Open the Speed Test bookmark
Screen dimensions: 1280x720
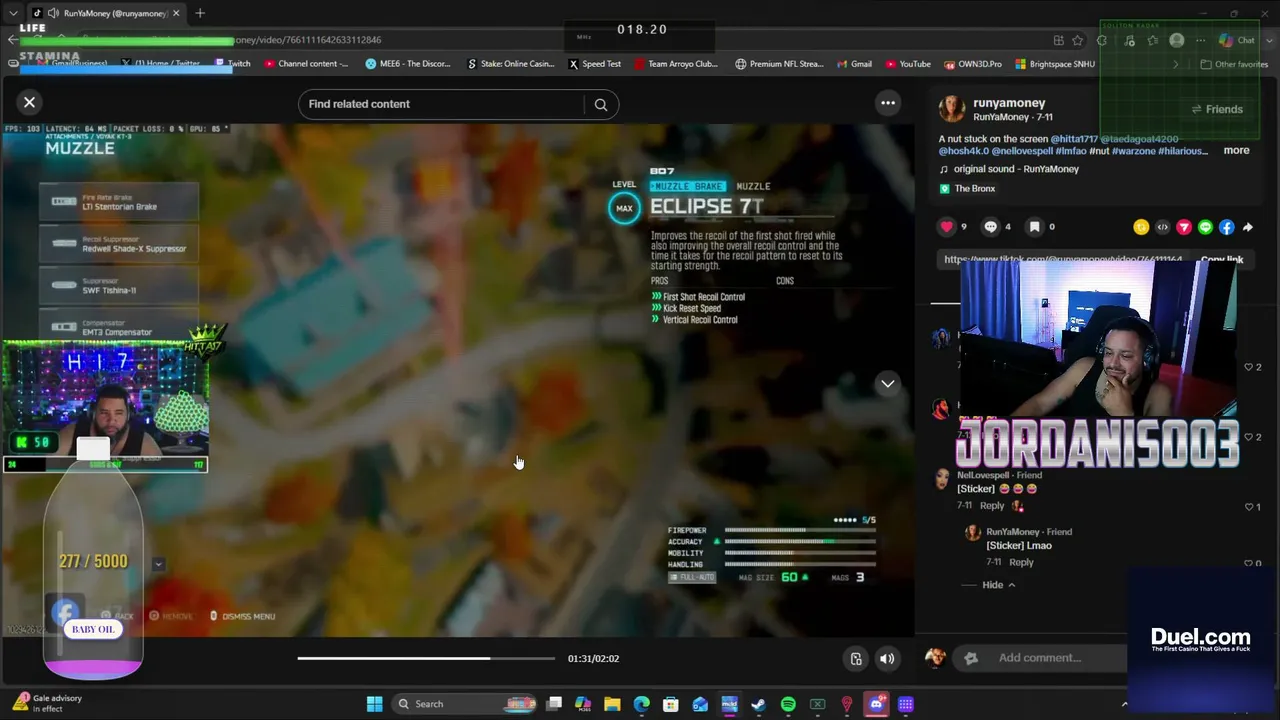pyautogui.click(x=595, y=64)
